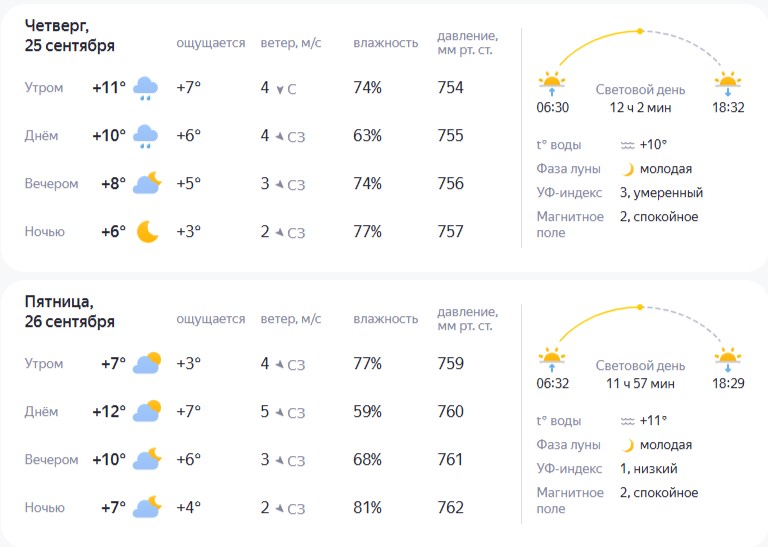
Task: Click Friday night pressure value 762
Action: pos(451,508)
